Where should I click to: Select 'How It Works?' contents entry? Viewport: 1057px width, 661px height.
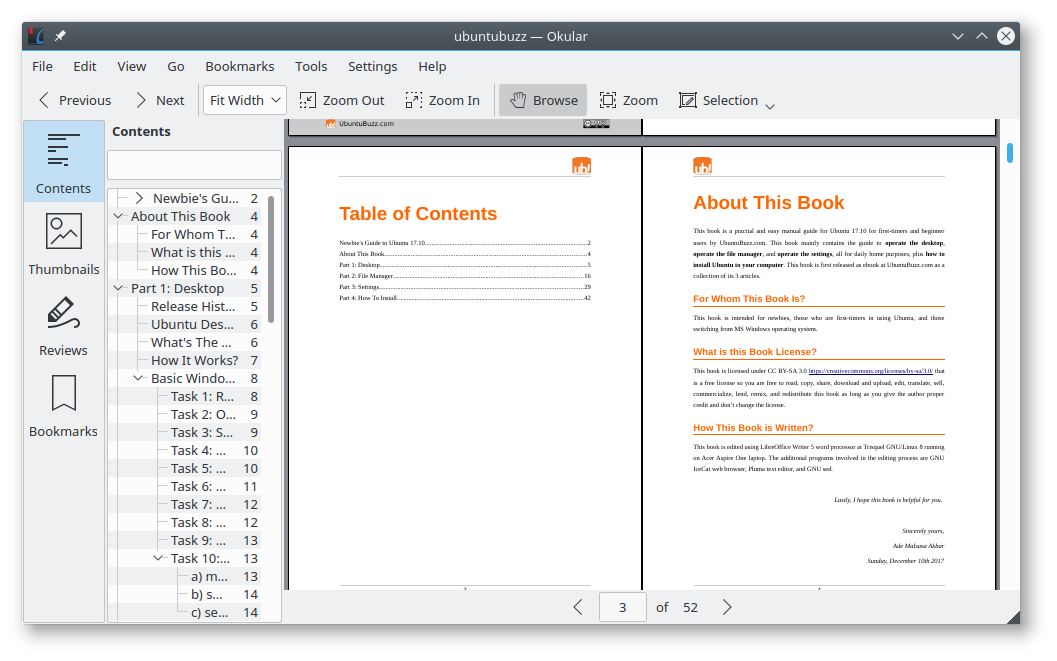(194, 360)
